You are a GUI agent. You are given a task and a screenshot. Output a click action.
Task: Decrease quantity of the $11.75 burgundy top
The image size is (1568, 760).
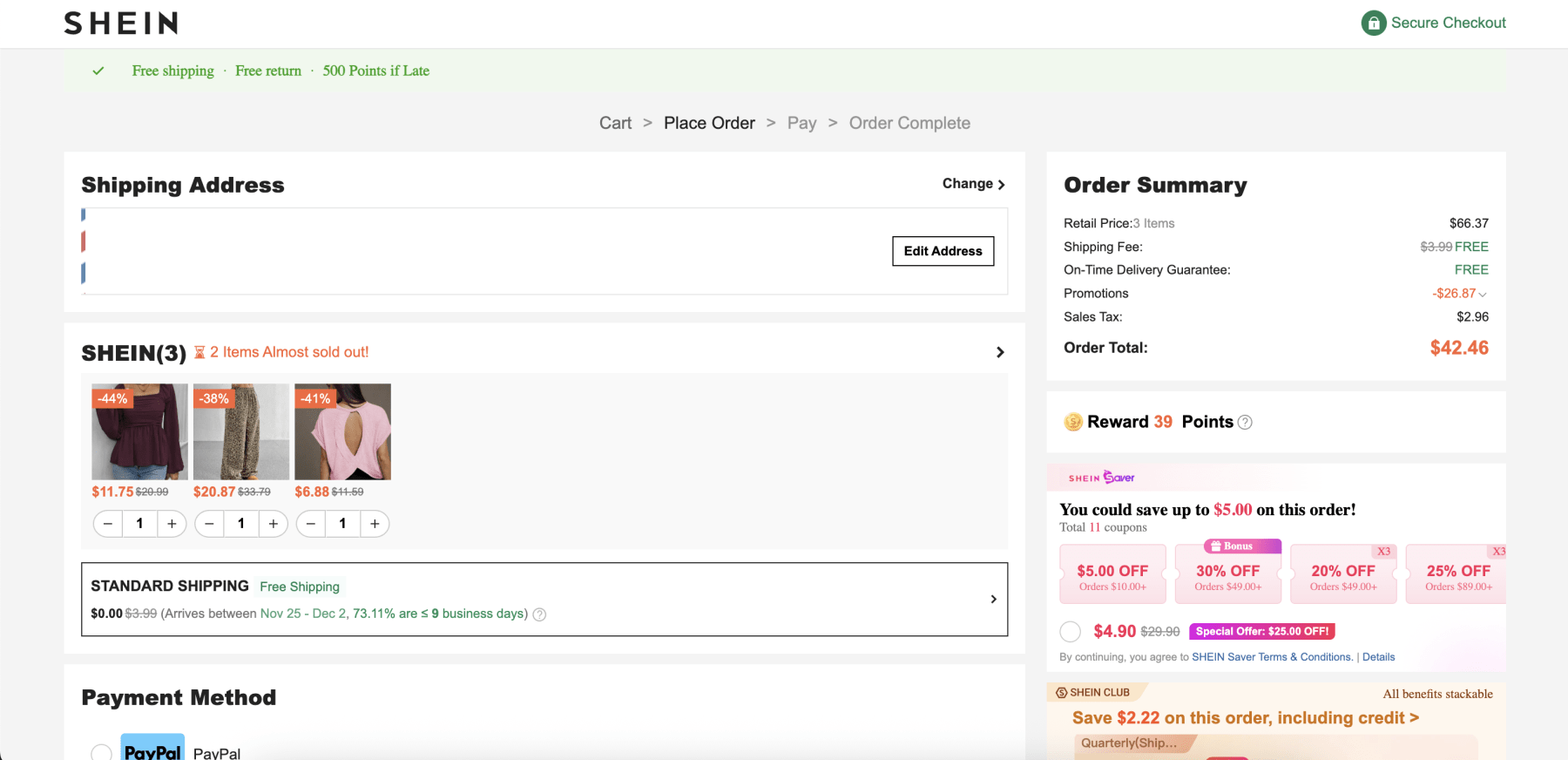pyautogui.click(x=108, y=524)
